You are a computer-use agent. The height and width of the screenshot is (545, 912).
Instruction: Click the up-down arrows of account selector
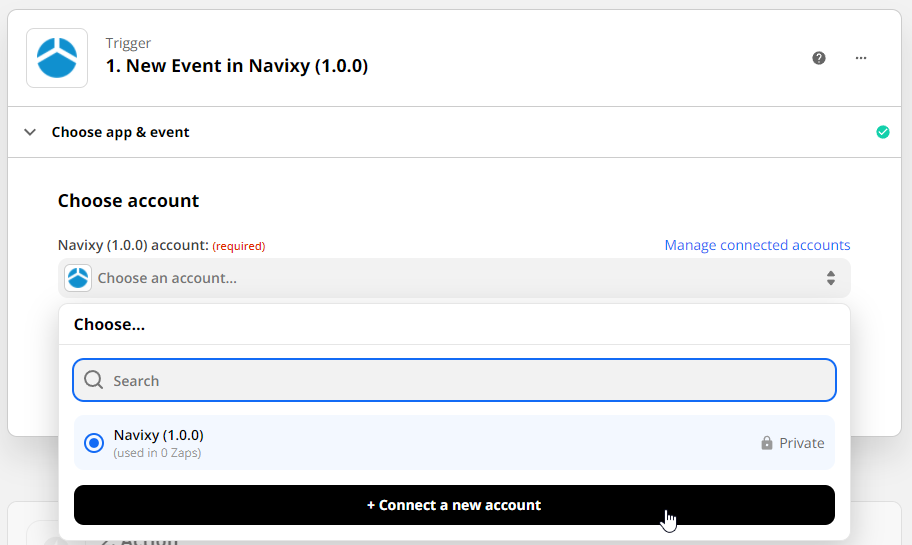click(831, 278)
